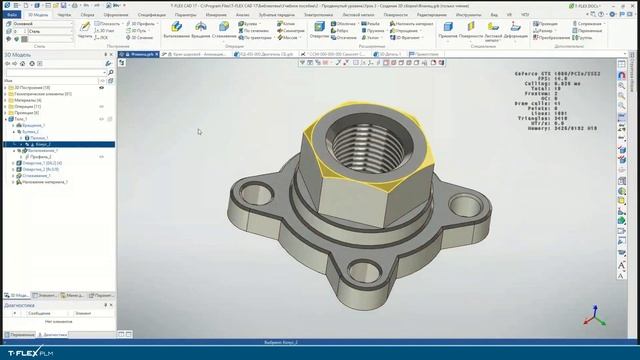Open the Отверстие (Hole) tool
640x360 pixels.
click(319, 30)
